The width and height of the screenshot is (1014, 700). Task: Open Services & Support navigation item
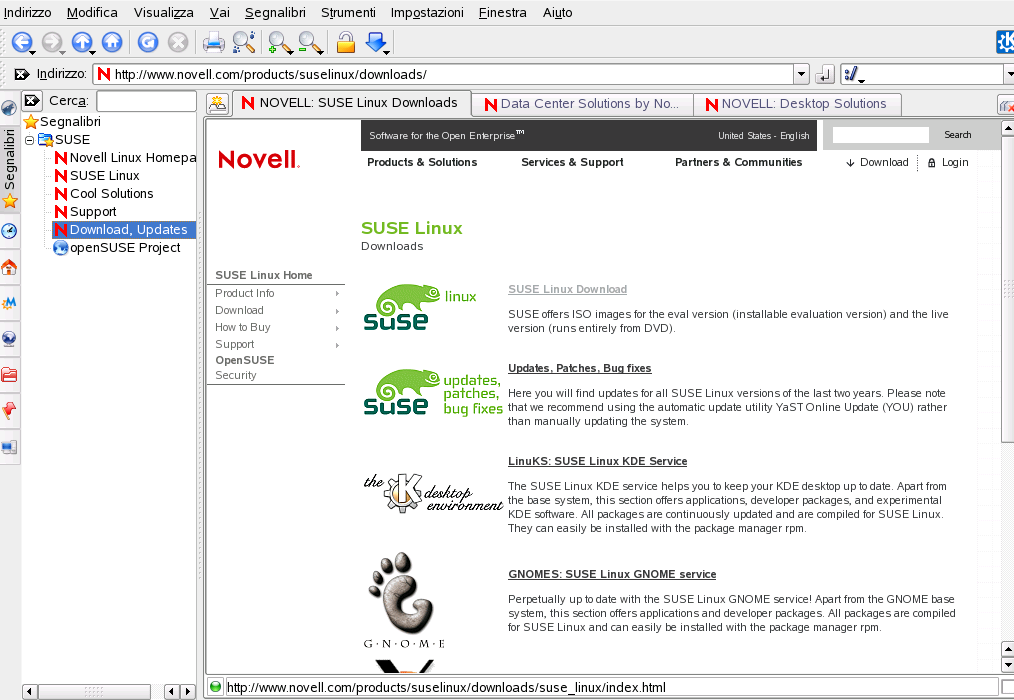pos(572,162)
